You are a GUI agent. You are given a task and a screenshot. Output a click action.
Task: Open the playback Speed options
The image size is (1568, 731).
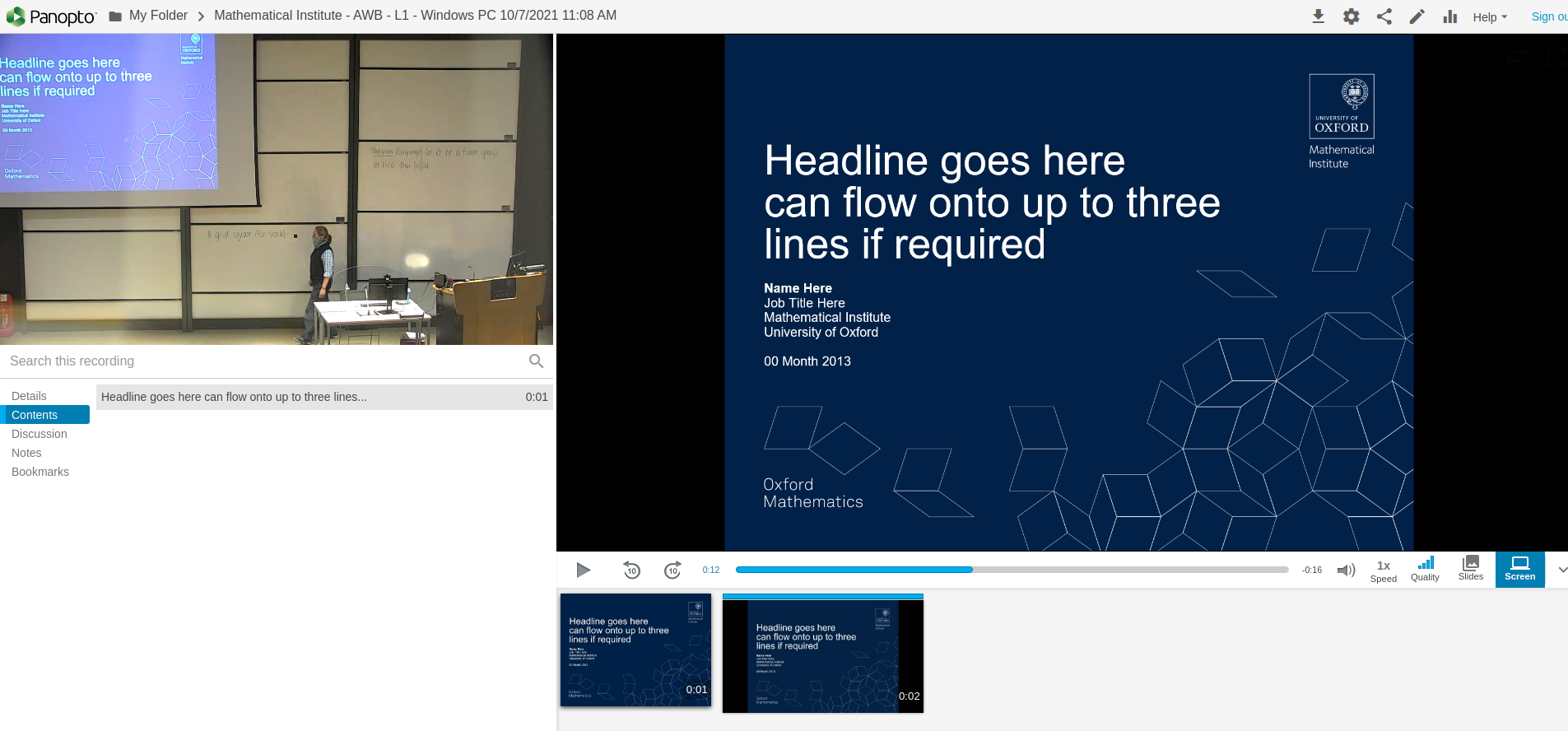[x=1383, y=570]
